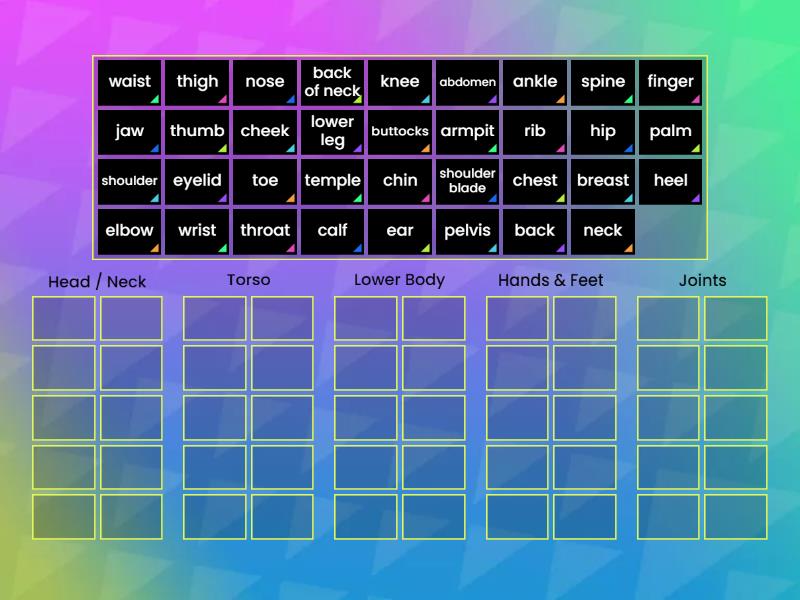This screenshot has width=800, height=600.
Task: Click the 'Lower Body' group heading
Action: point(399,280)
